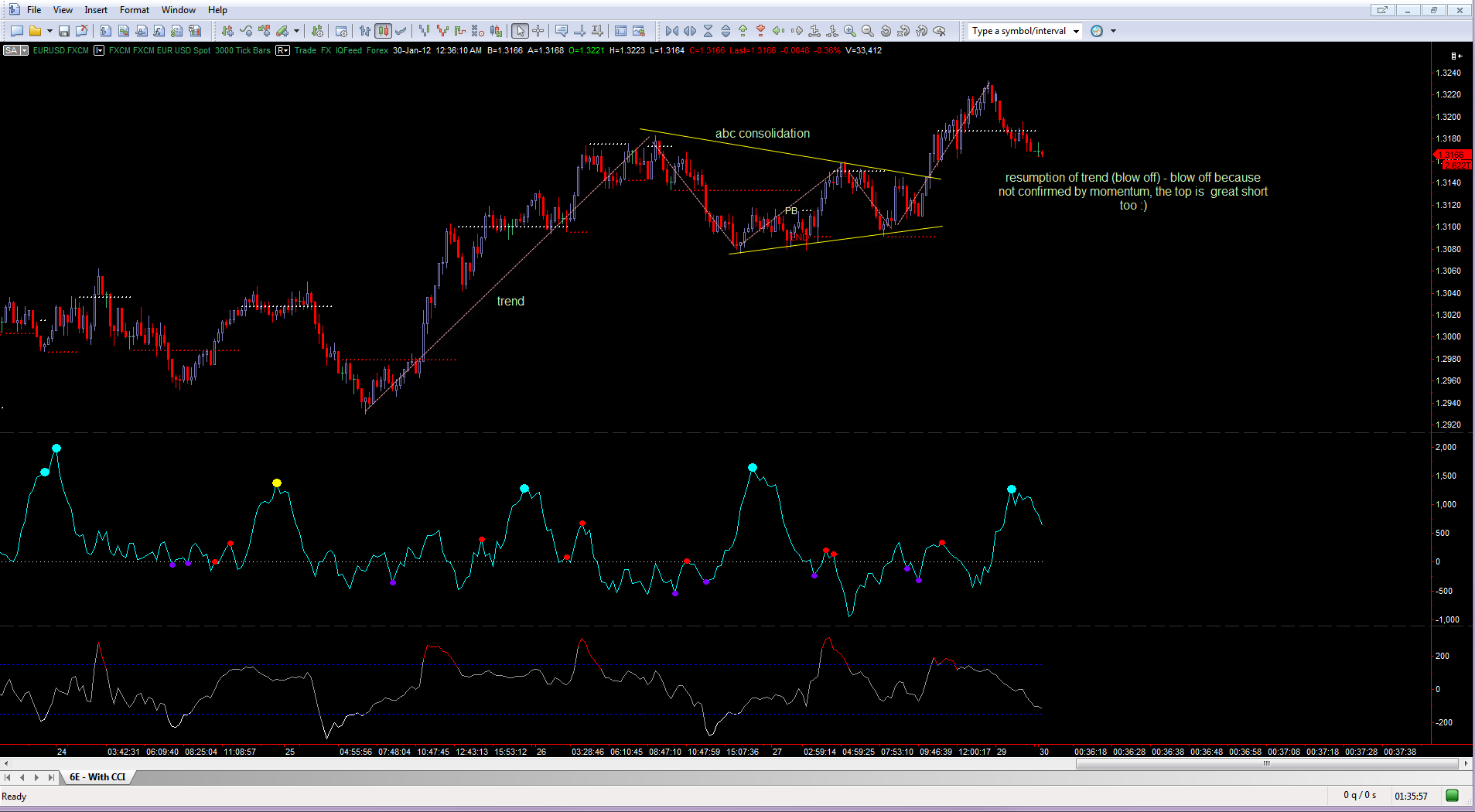The image size is (1475, 812).
Task: Click the insert symbol plus icon
Action: point(227,31)
